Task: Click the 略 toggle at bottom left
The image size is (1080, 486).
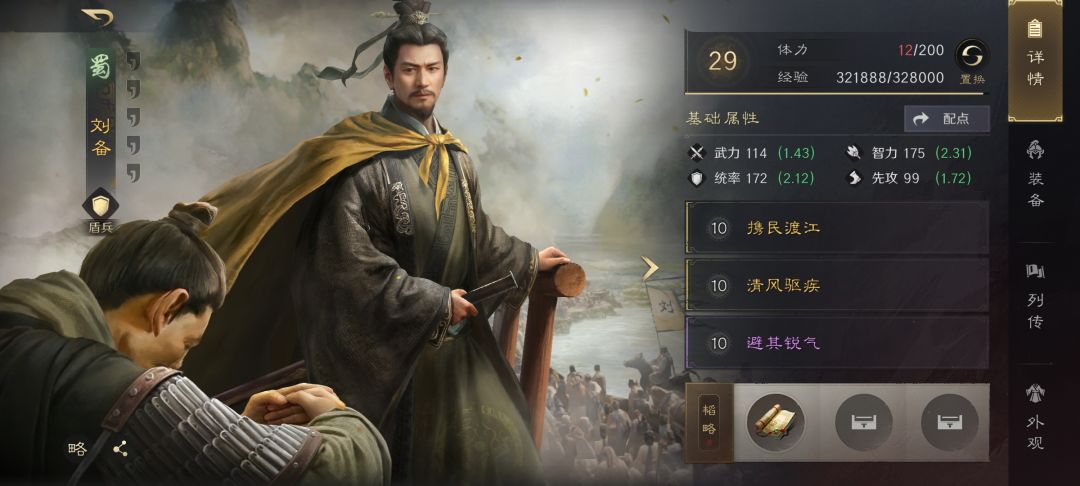Action: (x=77, y=450)
